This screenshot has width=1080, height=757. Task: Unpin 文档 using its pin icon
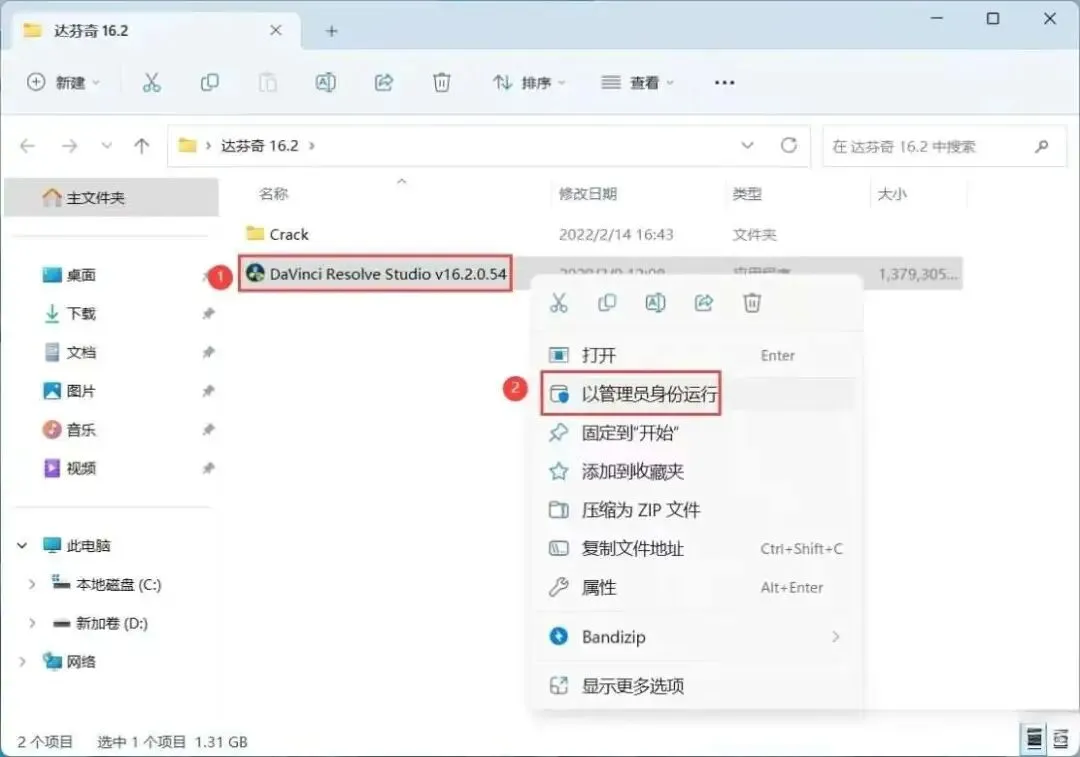point(207,353)
